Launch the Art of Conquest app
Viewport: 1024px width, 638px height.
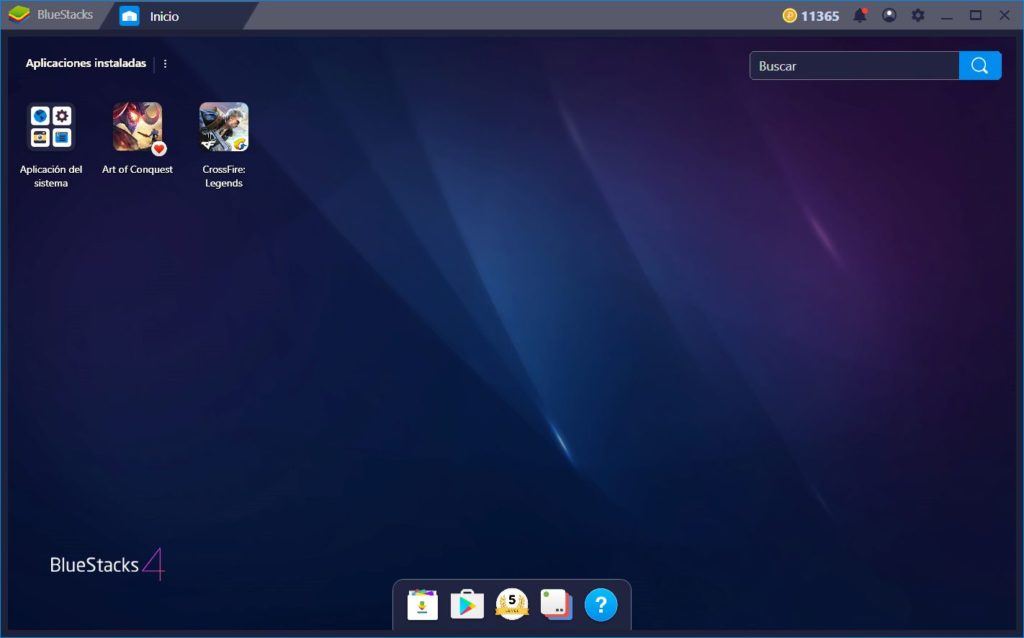pyautogui.click(x=137, y=125)
